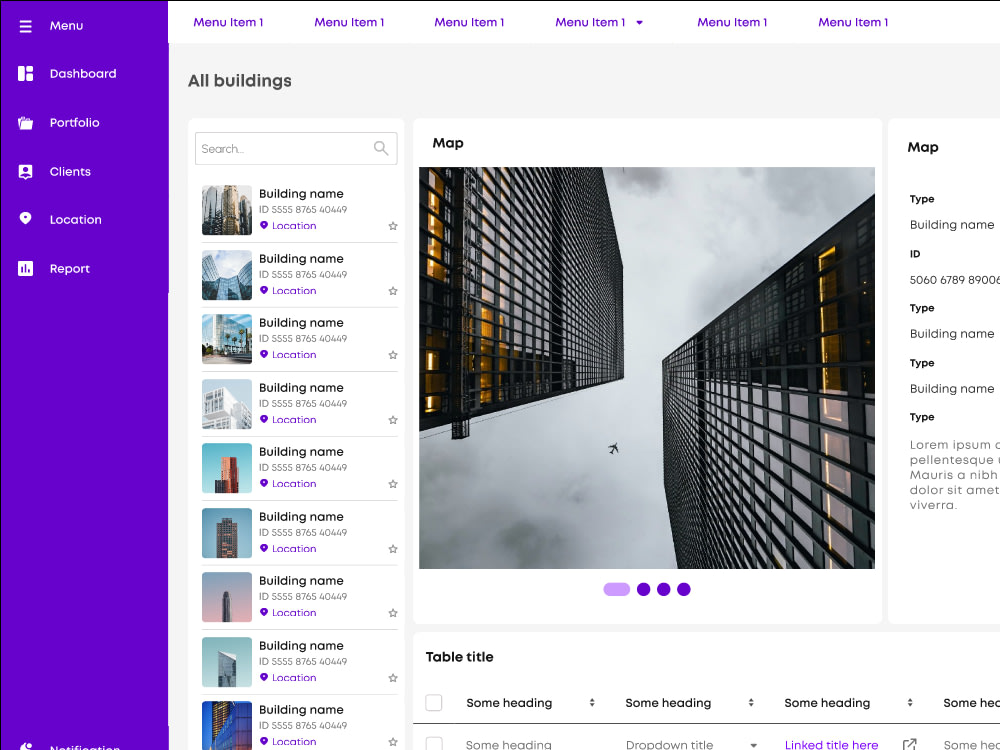Viewport: 1000px width, 750px height.
Task: Click the last Menu Item 1 in the navbar
Action: click(x=853, y=21)
